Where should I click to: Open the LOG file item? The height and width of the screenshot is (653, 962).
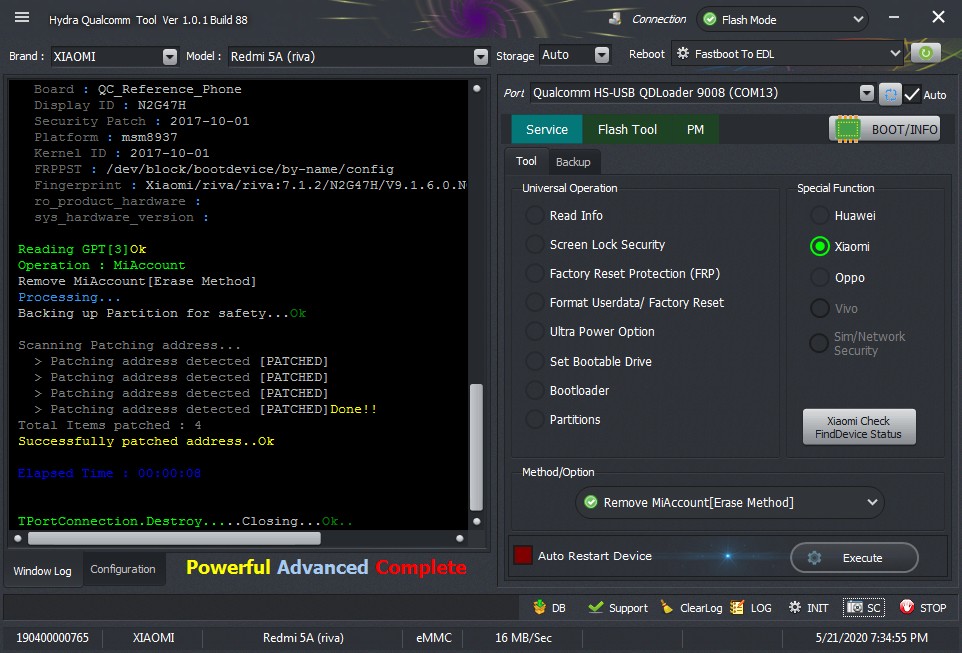(751, 608)
